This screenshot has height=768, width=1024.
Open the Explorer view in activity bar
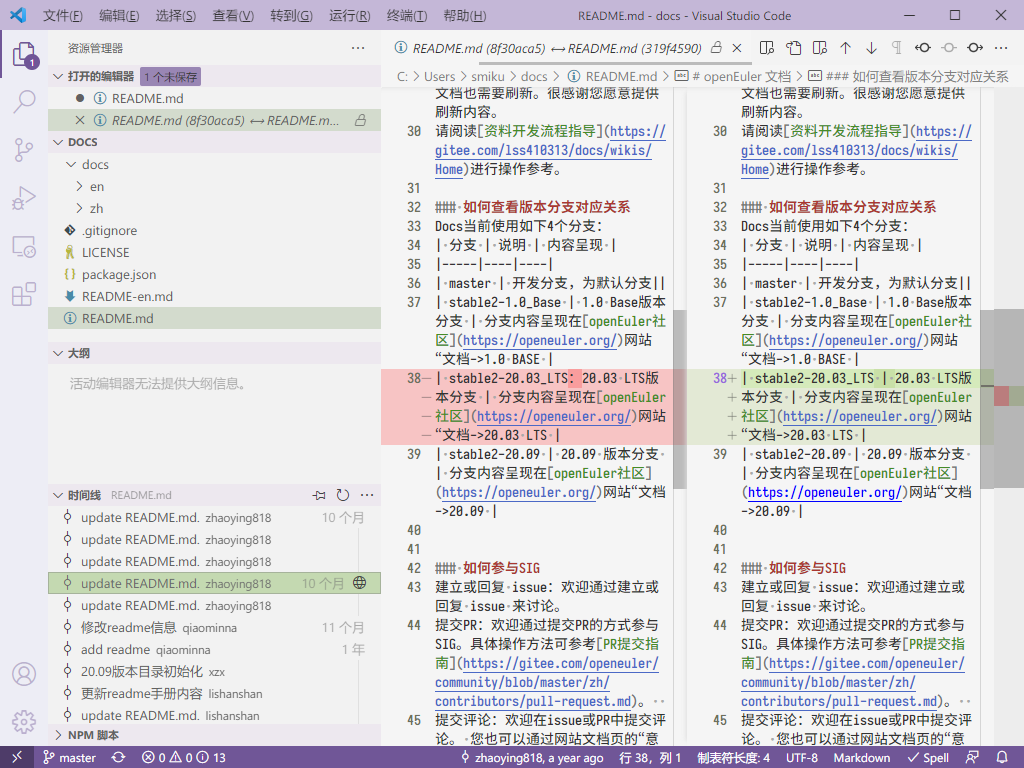point(24,54)
